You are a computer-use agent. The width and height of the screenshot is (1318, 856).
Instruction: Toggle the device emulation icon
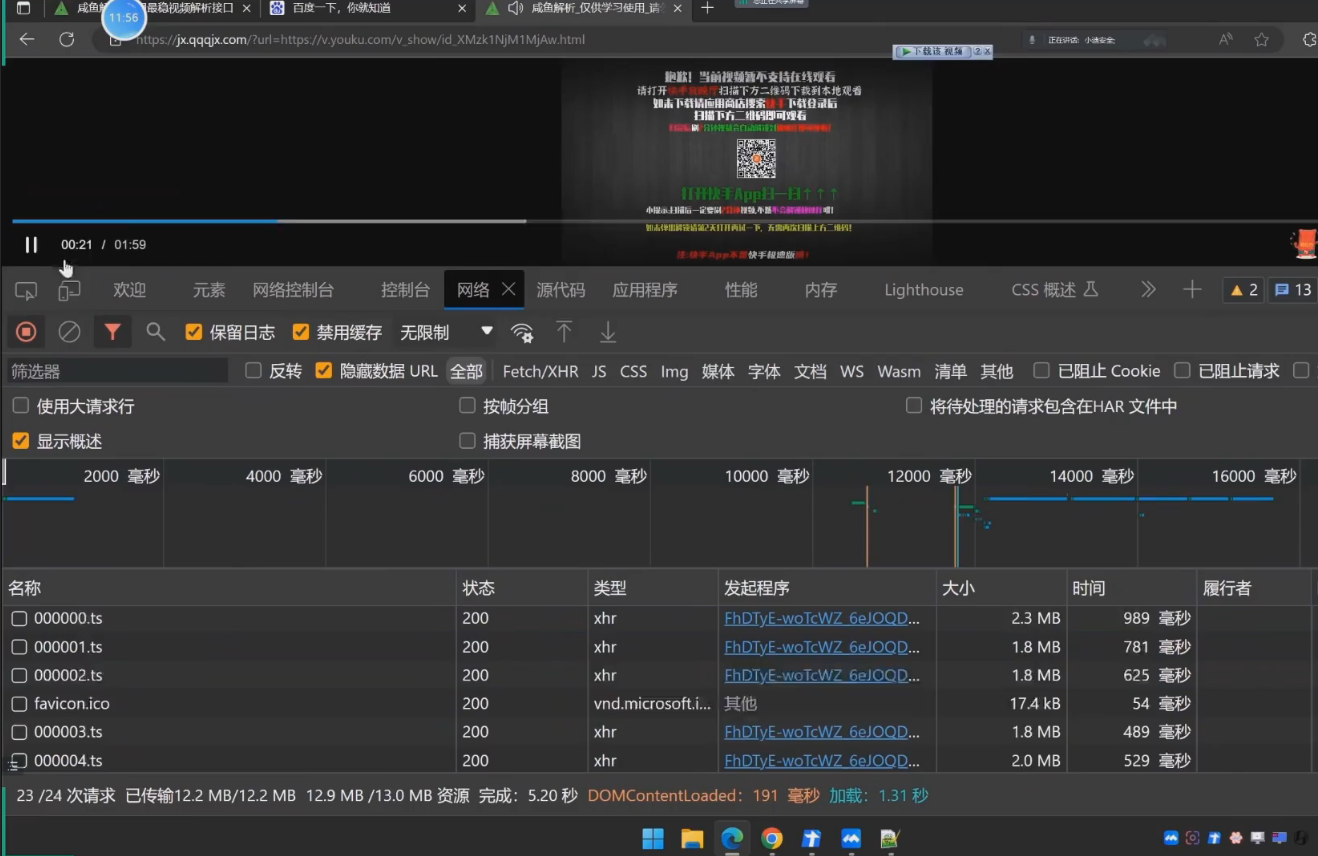tap(69, 291)
